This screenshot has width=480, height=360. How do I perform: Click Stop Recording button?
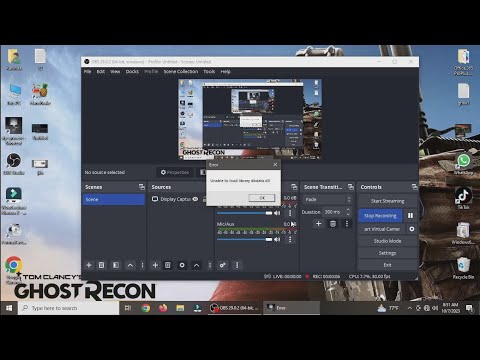pos(380,216)
